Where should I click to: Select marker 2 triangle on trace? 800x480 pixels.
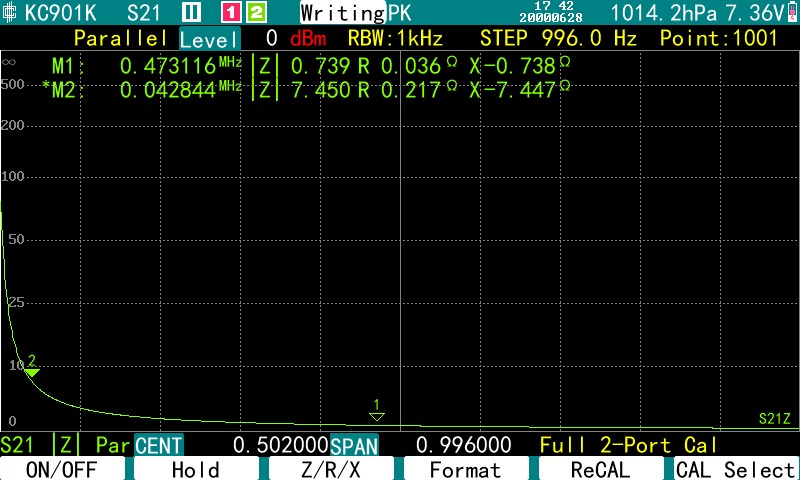pos(32,372)
